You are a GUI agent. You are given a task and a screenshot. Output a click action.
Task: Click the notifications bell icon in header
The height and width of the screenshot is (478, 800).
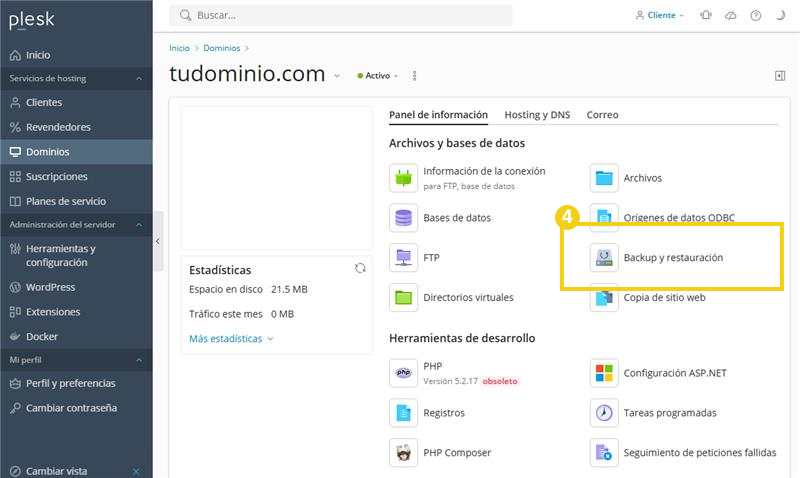tap(706, 15)
